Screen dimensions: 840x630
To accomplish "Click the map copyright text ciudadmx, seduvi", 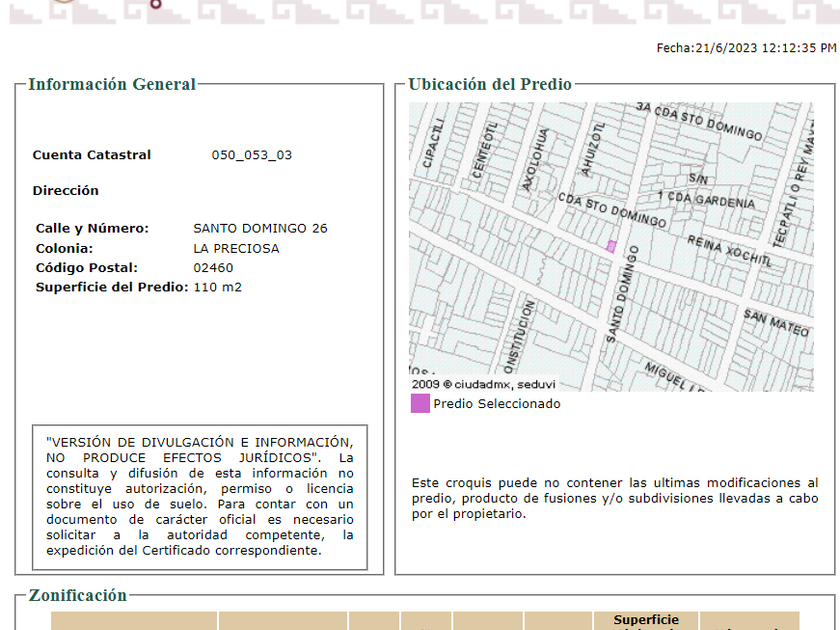I will [x=484, y=384].
